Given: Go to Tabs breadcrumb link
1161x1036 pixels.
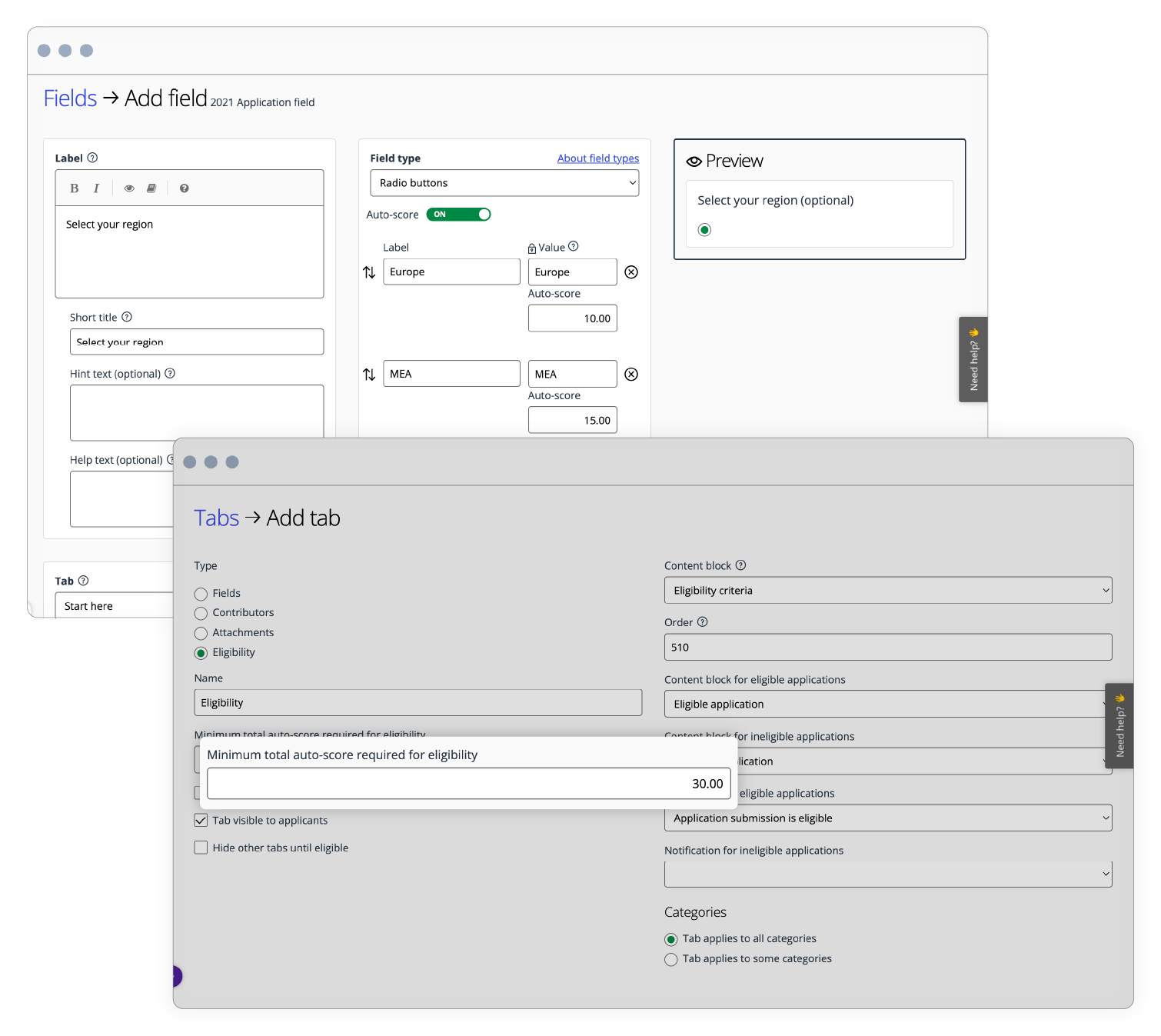Looking at the screenshot, I should click(x=216, y=518).
